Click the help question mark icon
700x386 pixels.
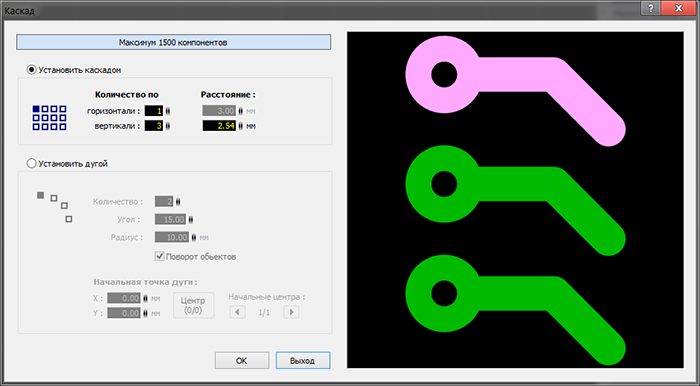(651, 8)
